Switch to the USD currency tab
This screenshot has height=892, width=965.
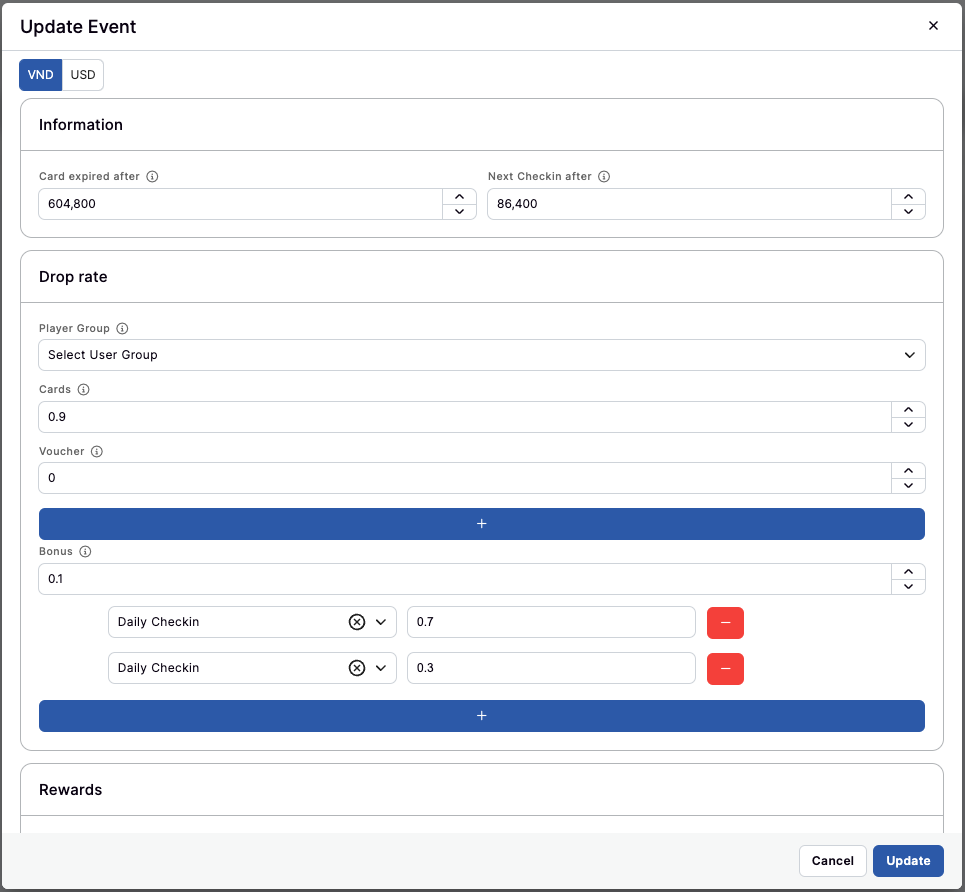click(83, 75)
